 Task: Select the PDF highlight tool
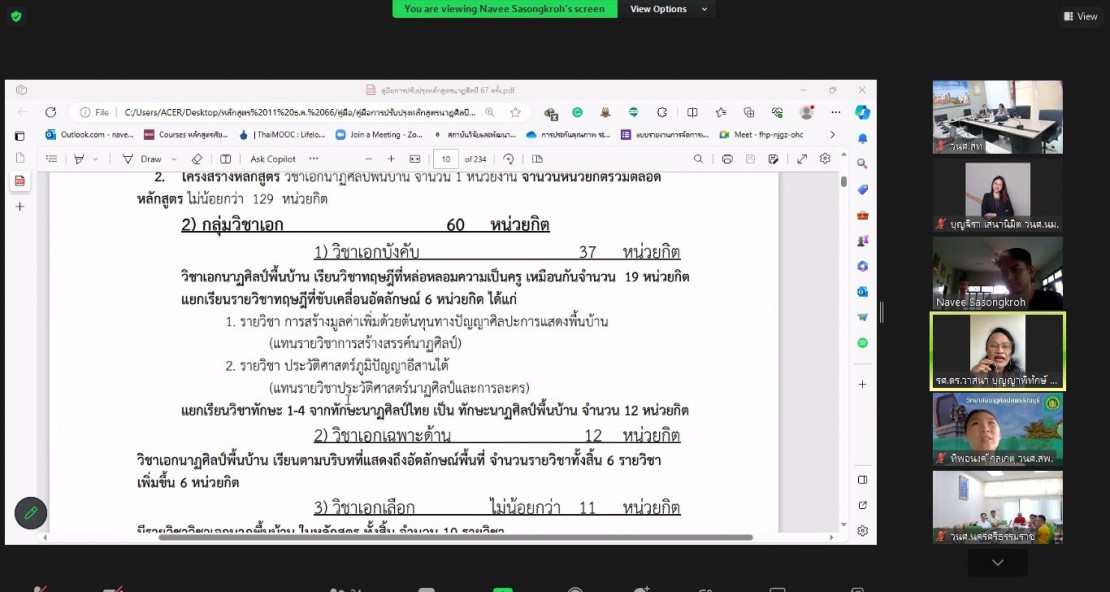point(79,159)
